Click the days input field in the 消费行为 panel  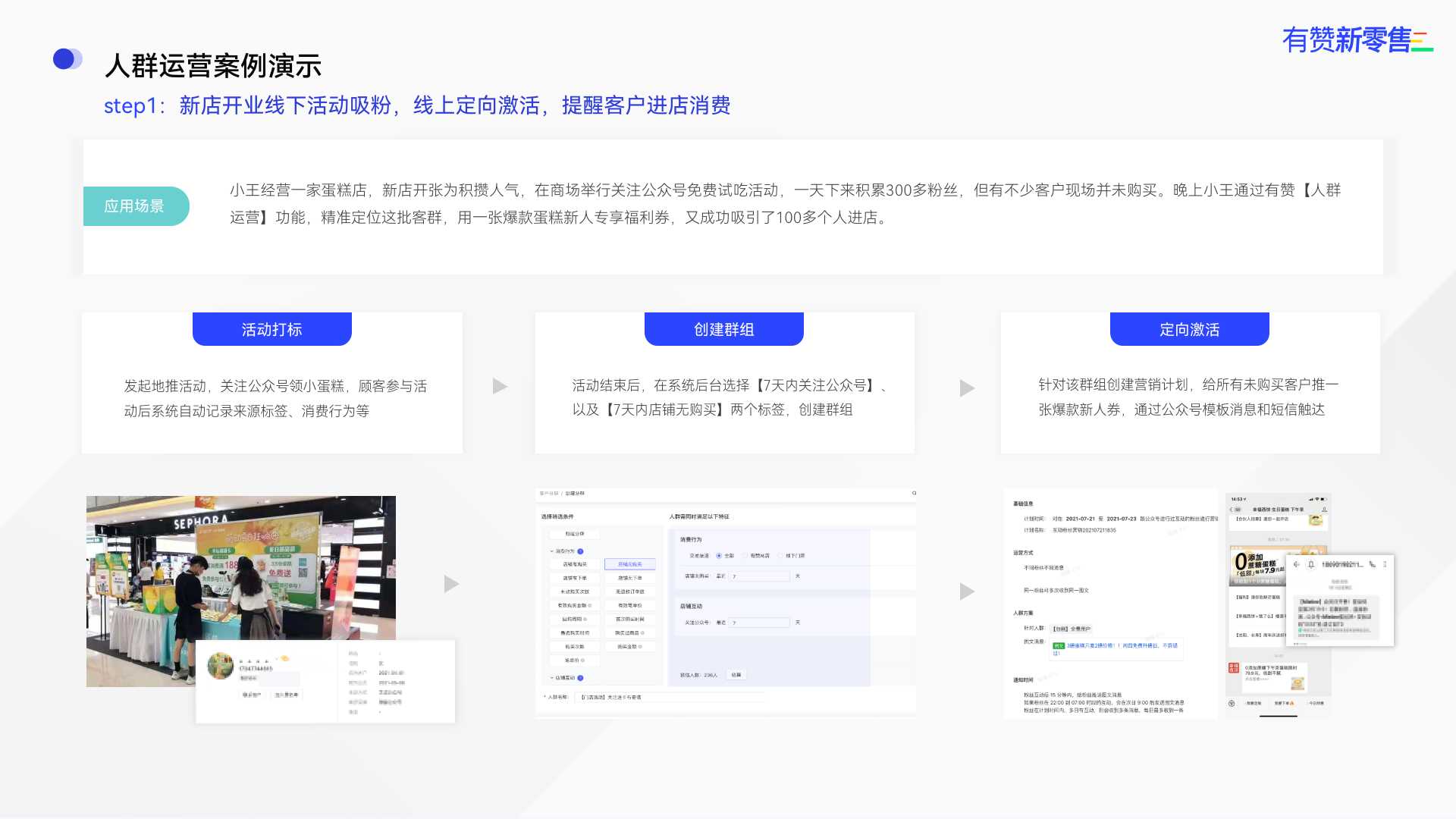(759, 576)
